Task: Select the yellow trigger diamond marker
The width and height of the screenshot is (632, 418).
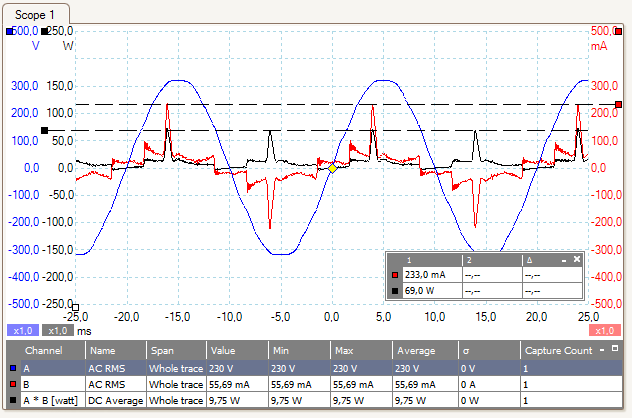Action: tap(332, 168)
